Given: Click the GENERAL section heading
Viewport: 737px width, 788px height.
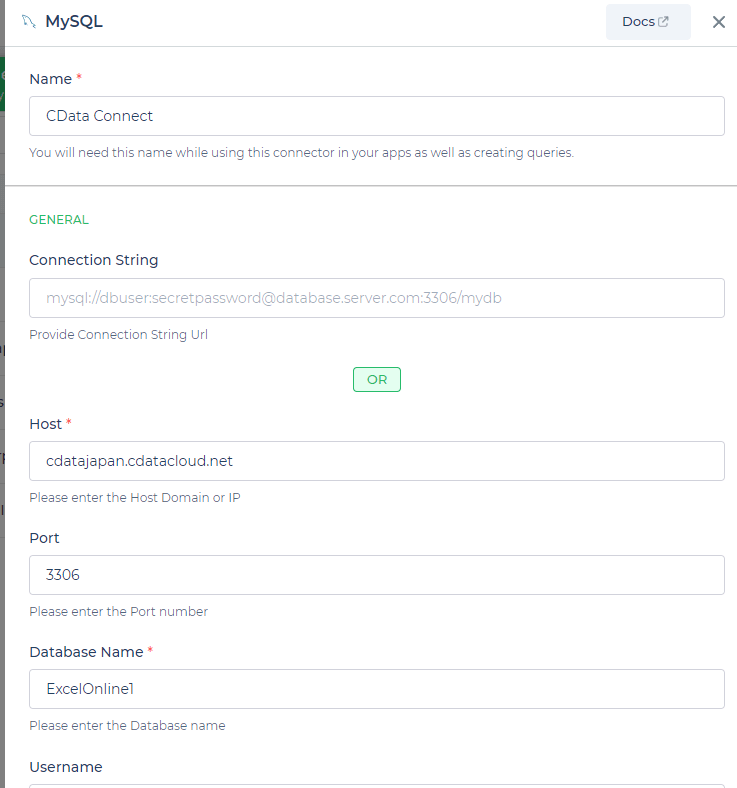Looking at the screenshot, I should pos(59,219).
